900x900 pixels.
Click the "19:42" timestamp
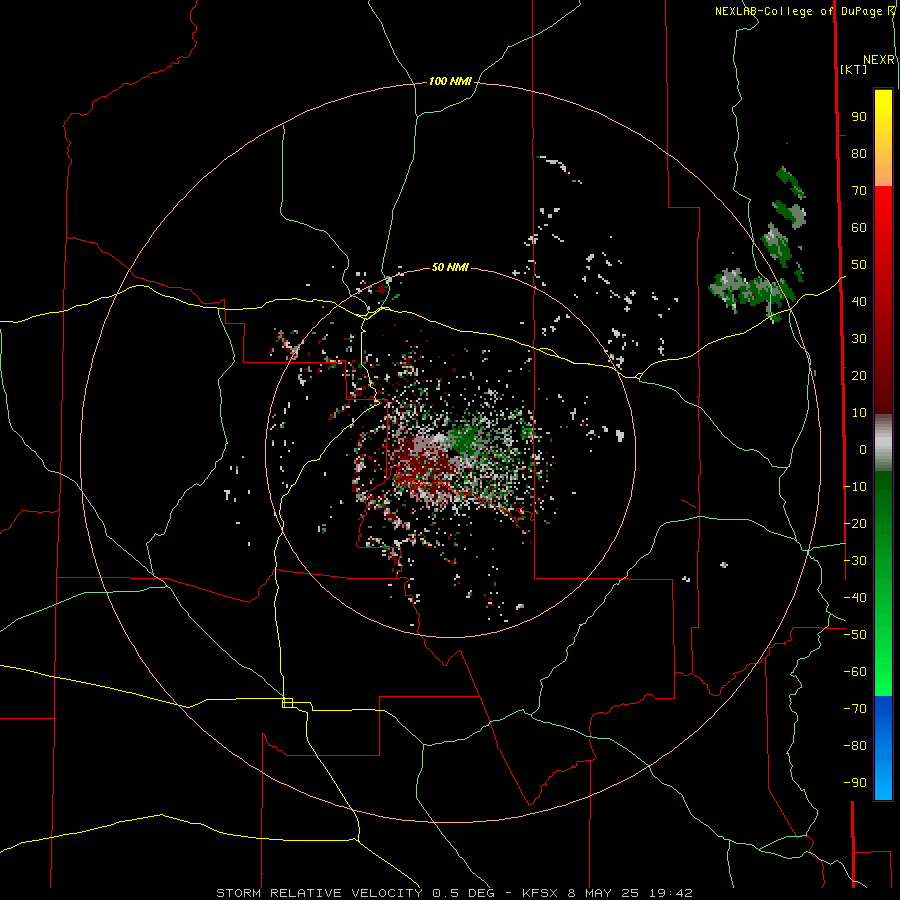click(670, 893)
